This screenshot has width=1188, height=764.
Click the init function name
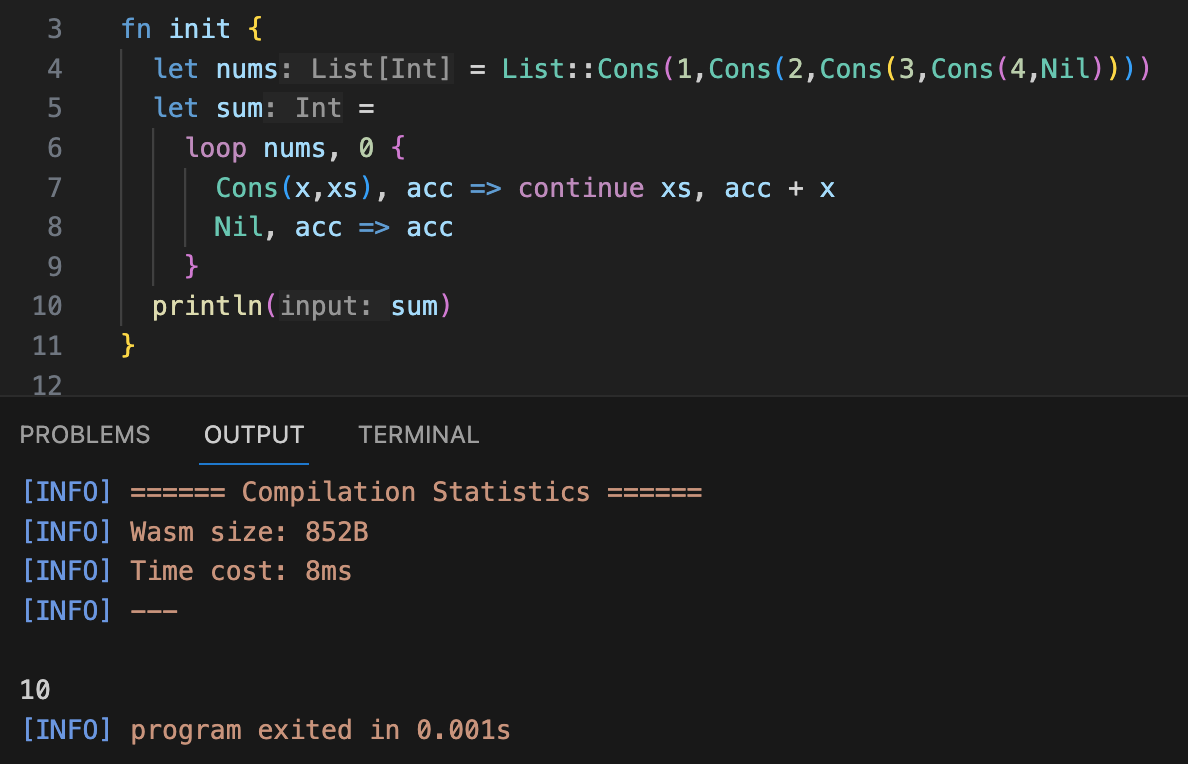point(199,29)
